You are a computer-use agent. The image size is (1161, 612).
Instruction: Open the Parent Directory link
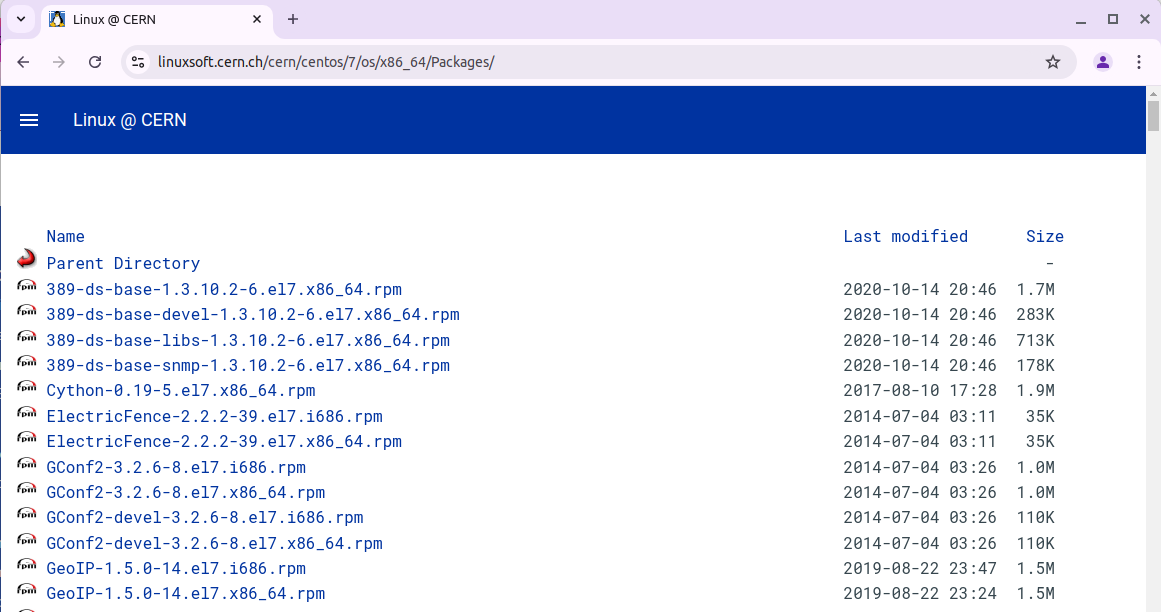point(123,263)
